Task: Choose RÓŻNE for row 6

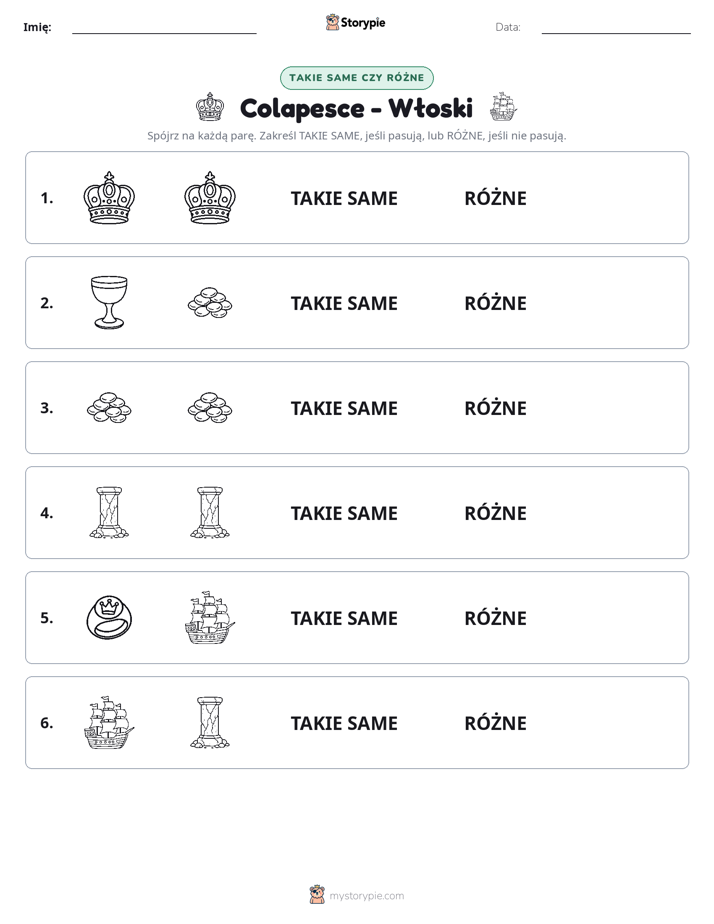Action: 495,722
